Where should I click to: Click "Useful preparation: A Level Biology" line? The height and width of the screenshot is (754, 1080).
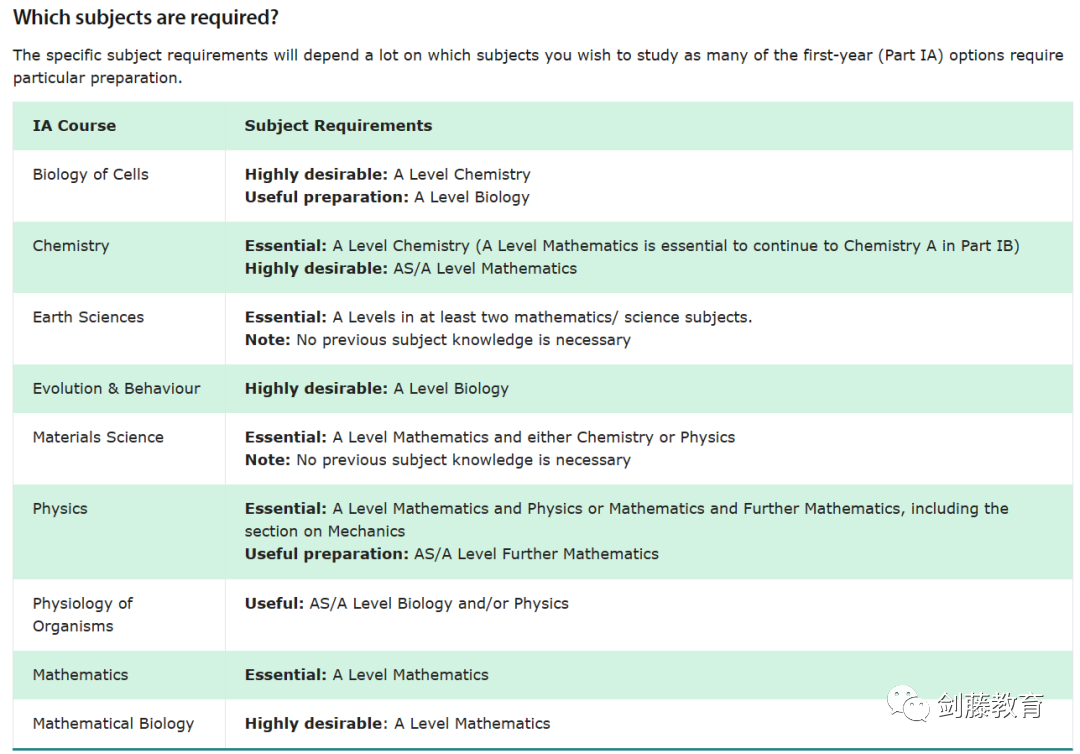click(387, 197)
